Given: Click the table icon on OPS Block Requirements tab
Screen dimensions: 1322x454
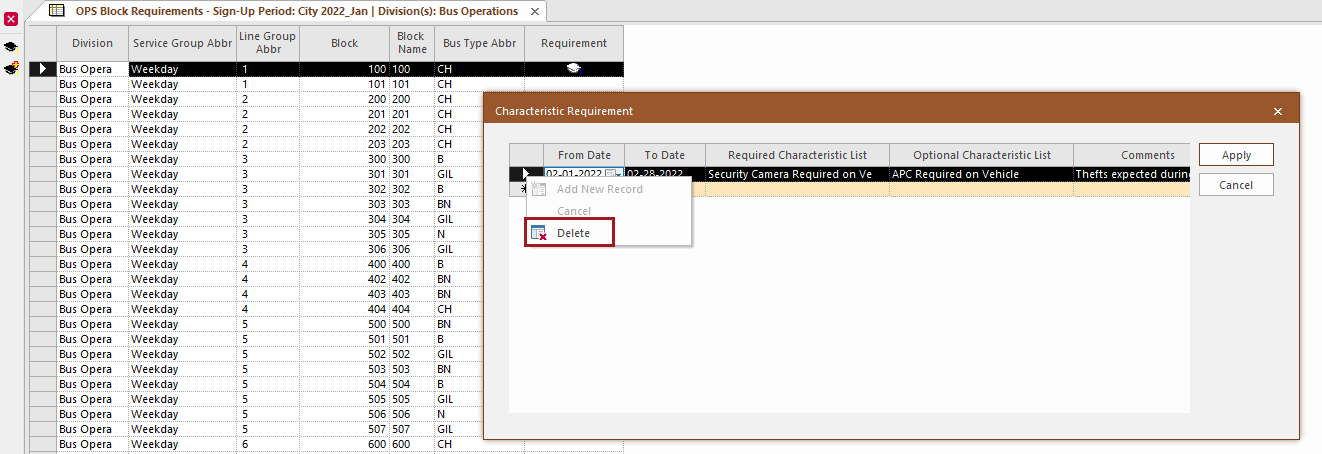Looking at the screenshot, I should pos(57,11).
